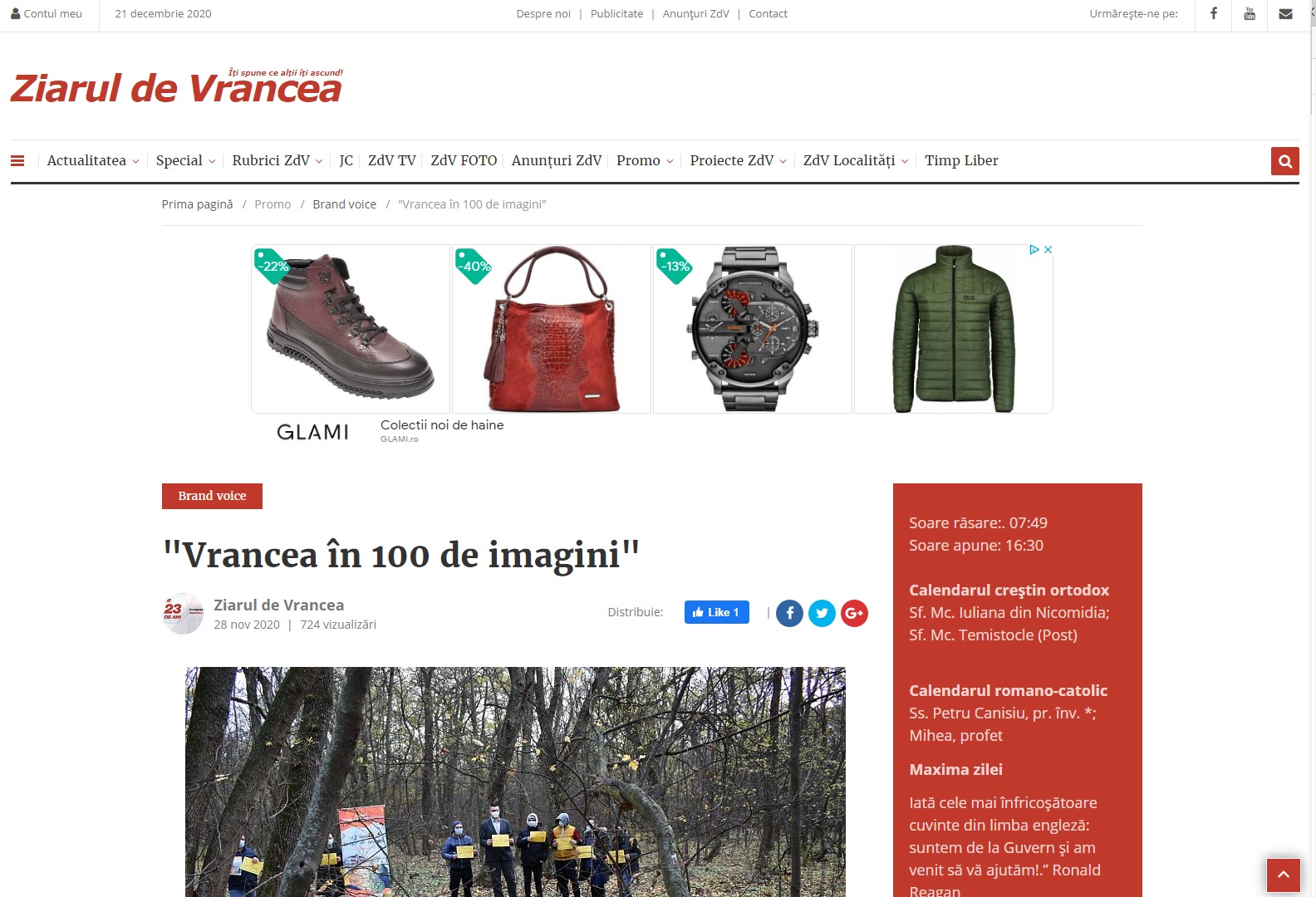Open the YouTube channel icon in header
Viewport: 1316px width, 897px height.
pos(1250,13)
